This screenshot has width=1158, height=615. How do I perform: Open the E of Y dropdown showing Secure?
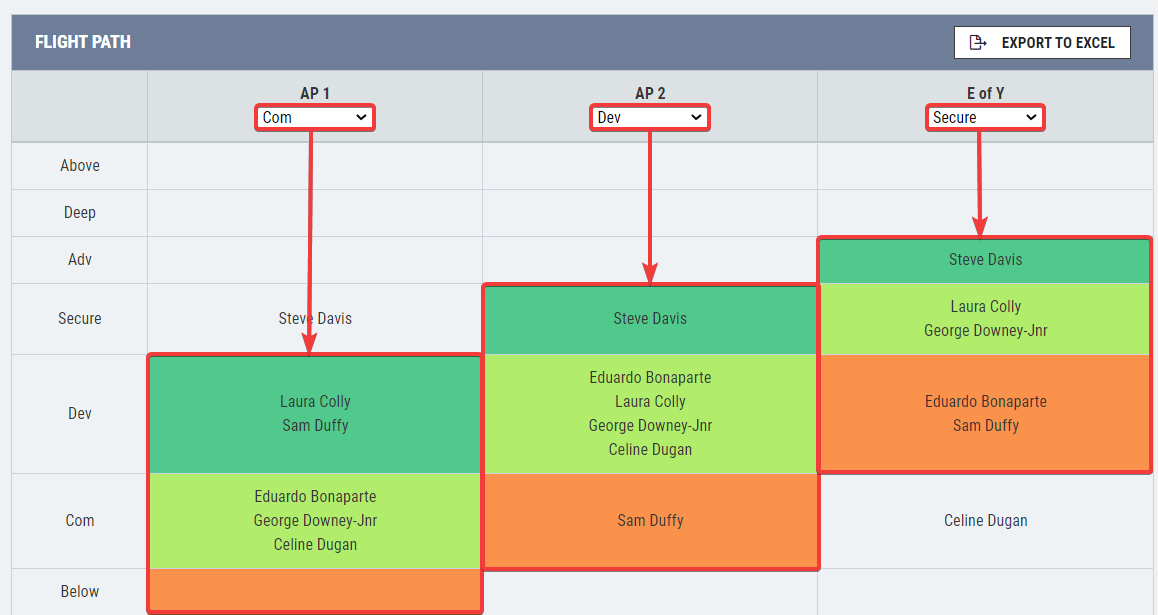[985, 117]
